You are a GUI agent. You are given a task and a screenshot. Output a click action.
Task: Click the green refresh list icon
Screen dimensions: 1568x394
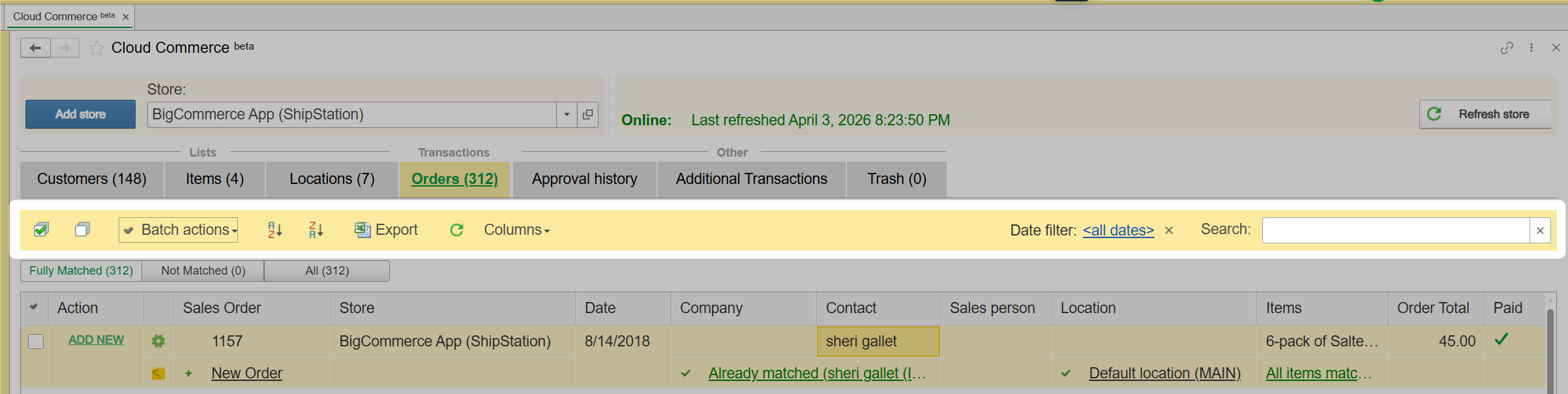456,230
